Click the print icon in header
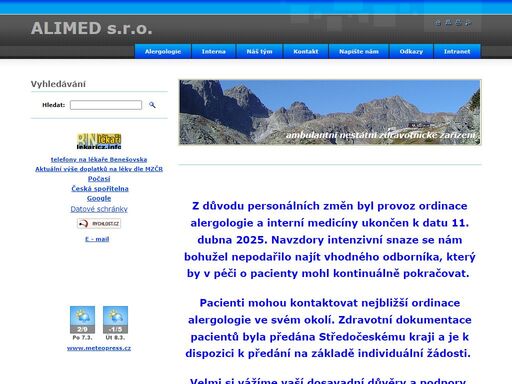 pyautogui.click(x=458, y=23)
